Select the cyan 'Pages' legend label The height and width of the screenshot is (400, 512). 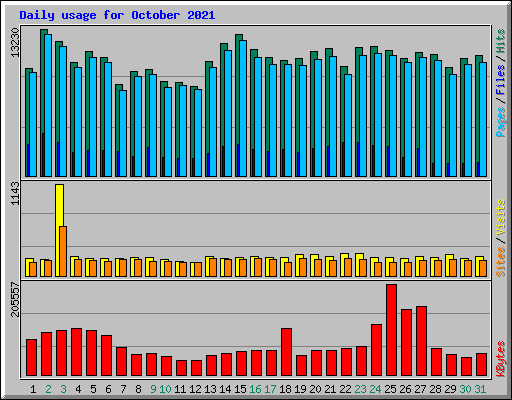coord(501,122)
